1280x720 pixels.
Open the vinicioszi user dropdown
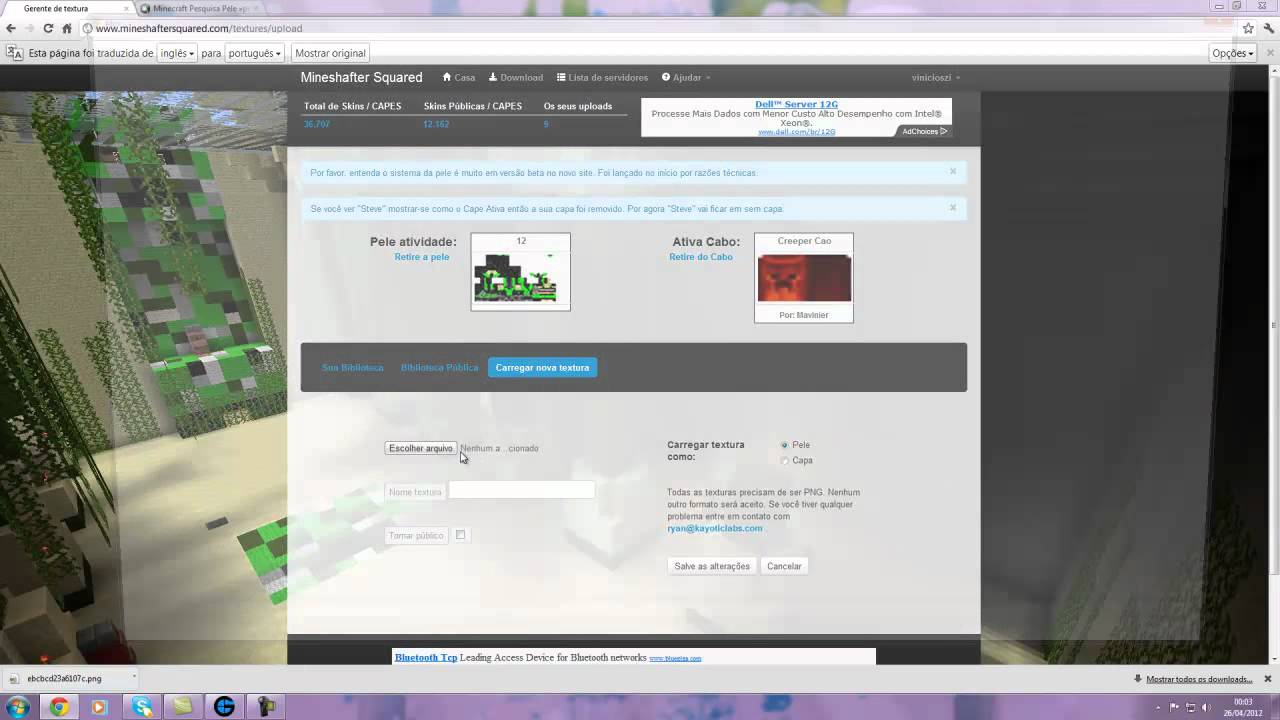(936, 77)
